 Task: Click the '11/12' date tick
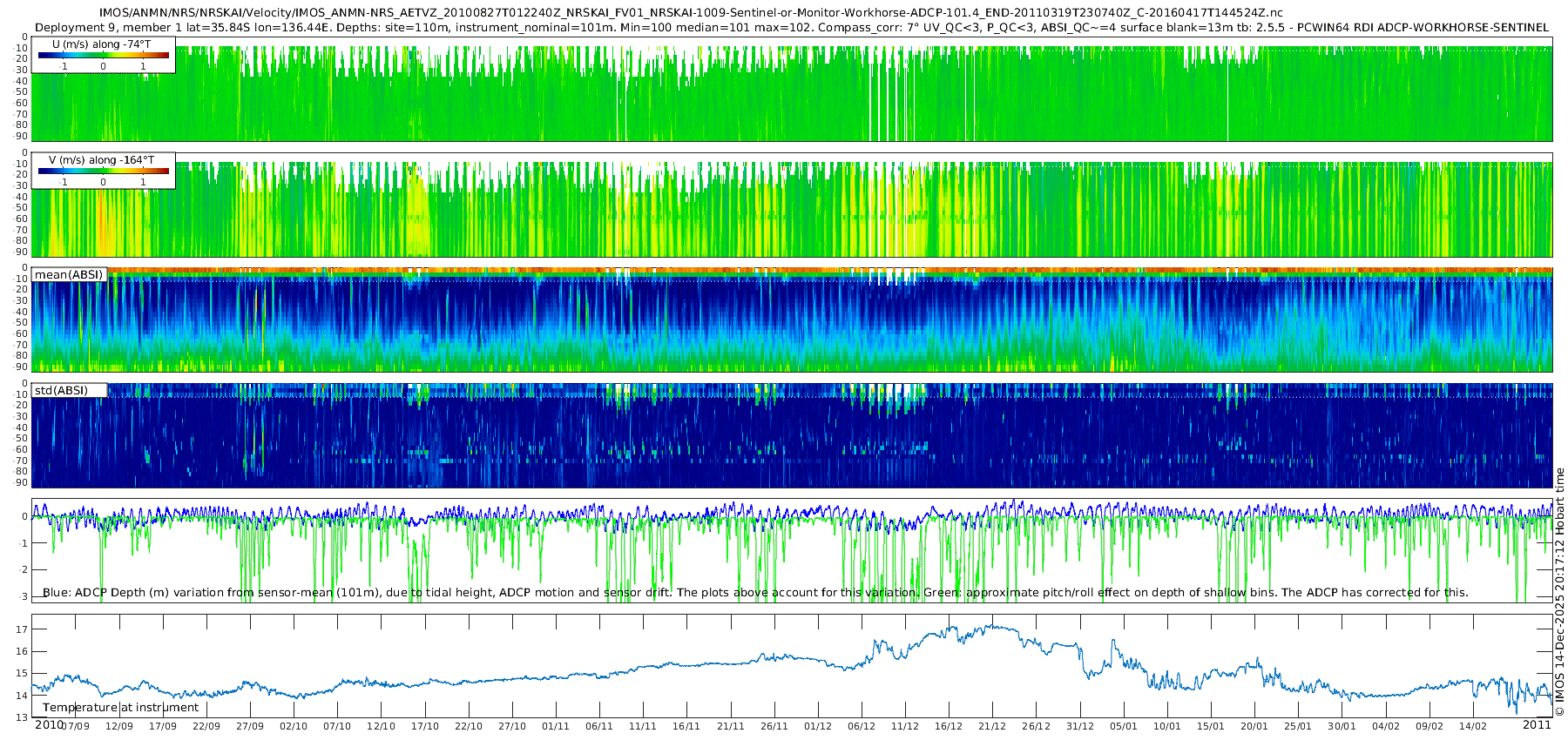click(905, 726)
